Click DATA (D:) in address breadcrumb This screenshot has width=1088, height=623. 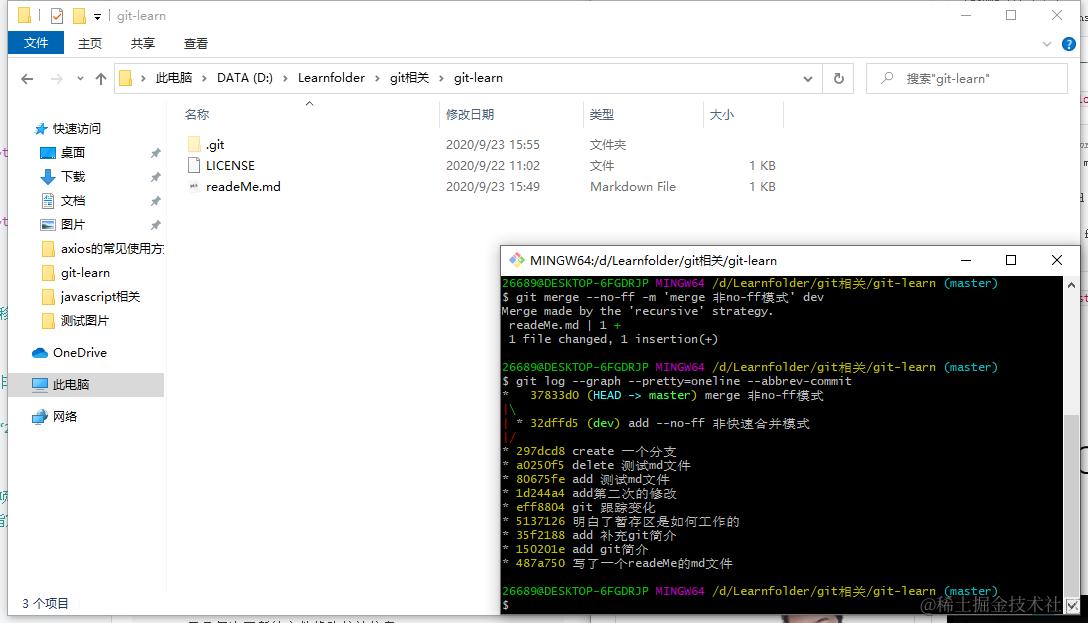point(244,78)
